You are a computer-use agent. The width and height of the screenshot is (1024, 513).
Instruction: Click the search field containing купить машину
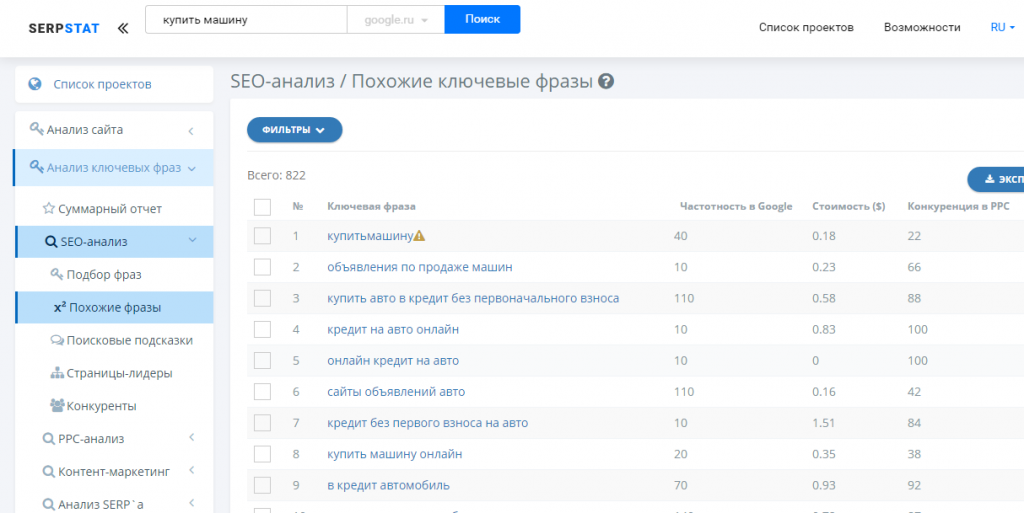(246, 20)
